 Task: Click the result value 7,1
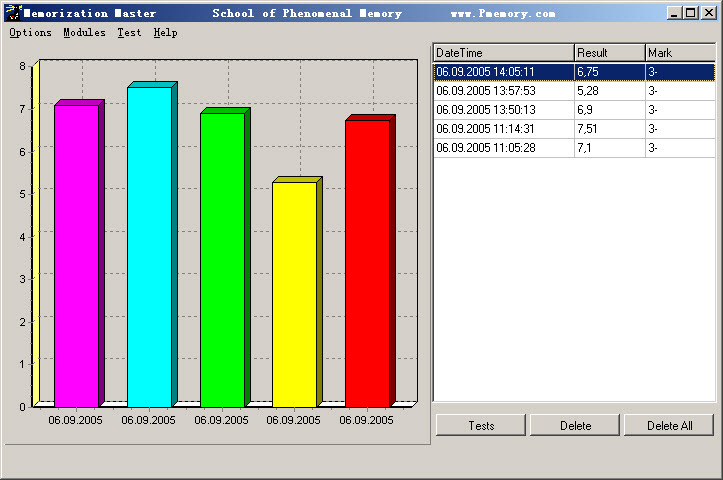(584, 148)
